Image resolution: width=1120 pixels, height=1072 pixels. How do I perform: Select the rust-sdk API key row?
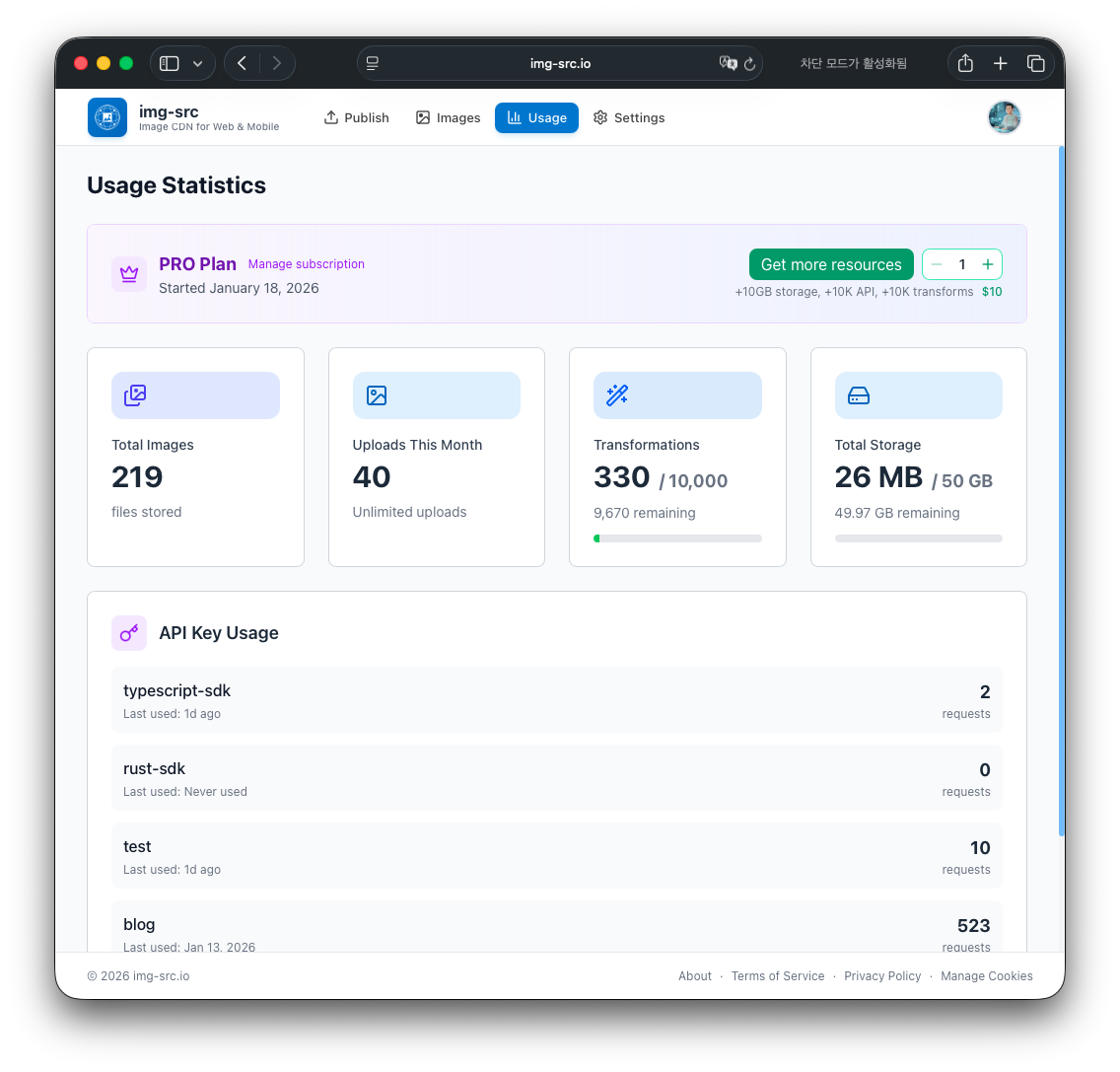pos(557,778)
